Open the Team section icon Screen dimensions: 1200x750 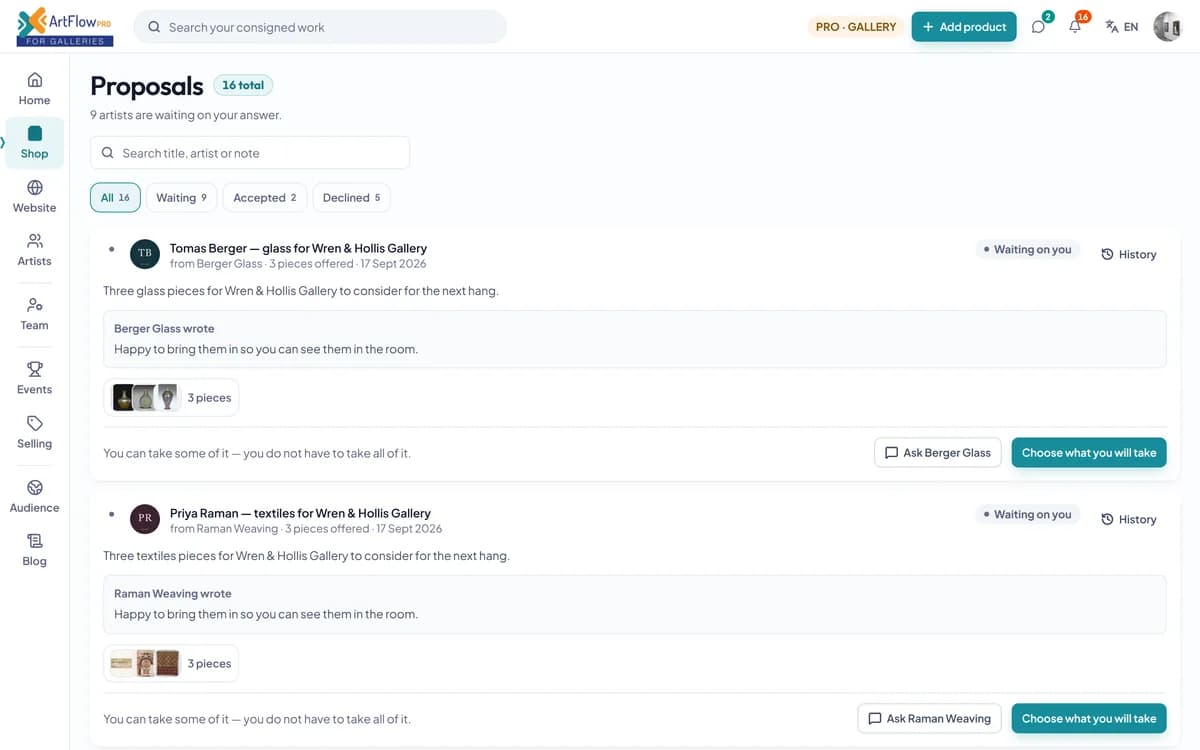coord(34,305)
